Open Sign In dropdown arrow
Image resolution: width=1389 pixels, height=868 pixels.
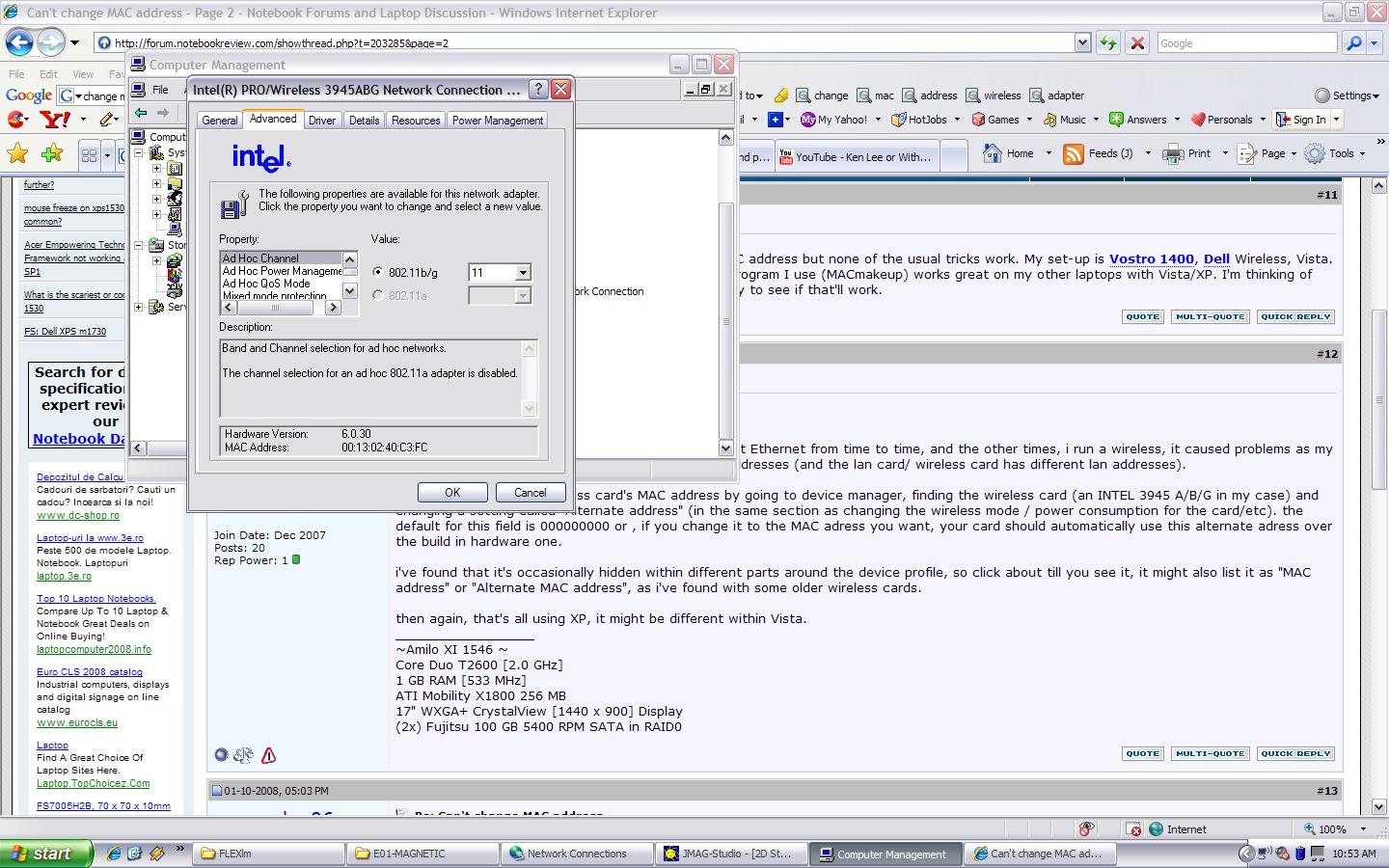1336,120
